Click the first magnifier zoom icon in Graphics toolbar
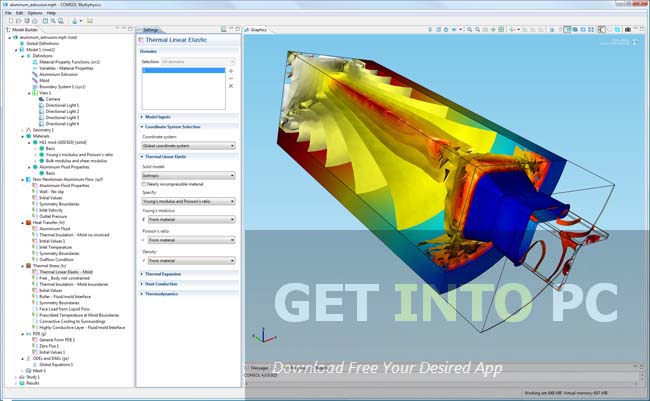Viewport: 650px width, 401px height. (x=469, y=29)
